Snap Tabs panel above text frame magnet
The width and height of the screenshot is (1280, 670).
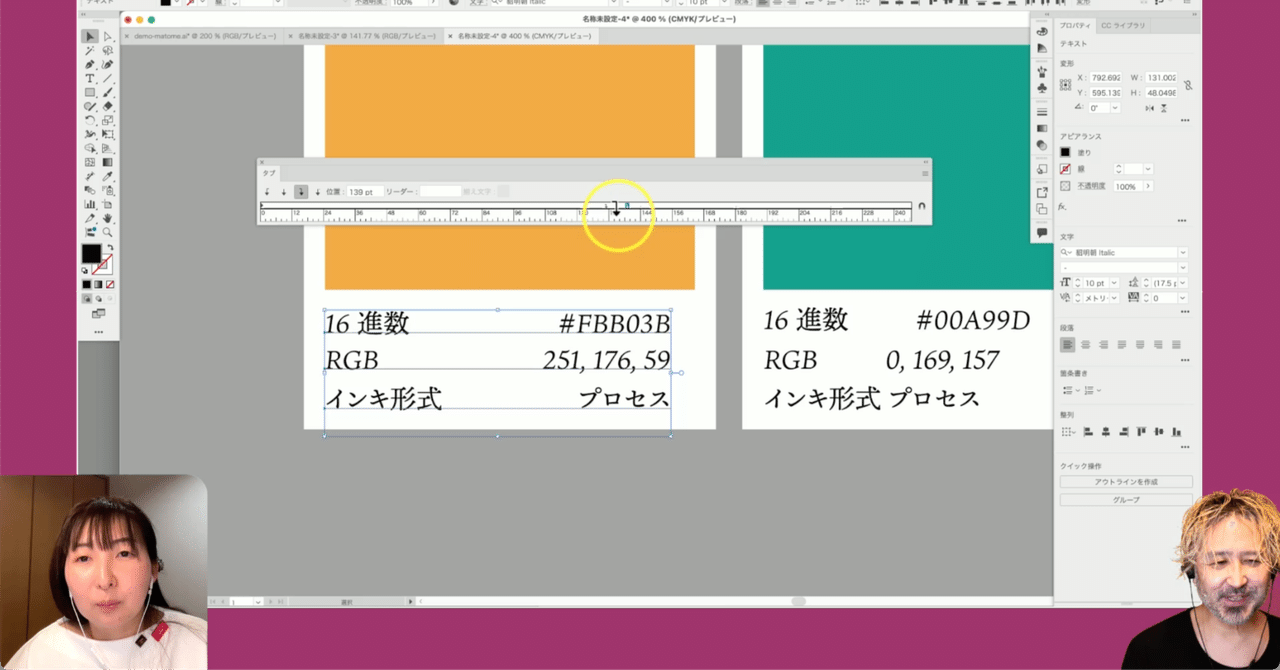click(921, 206)
